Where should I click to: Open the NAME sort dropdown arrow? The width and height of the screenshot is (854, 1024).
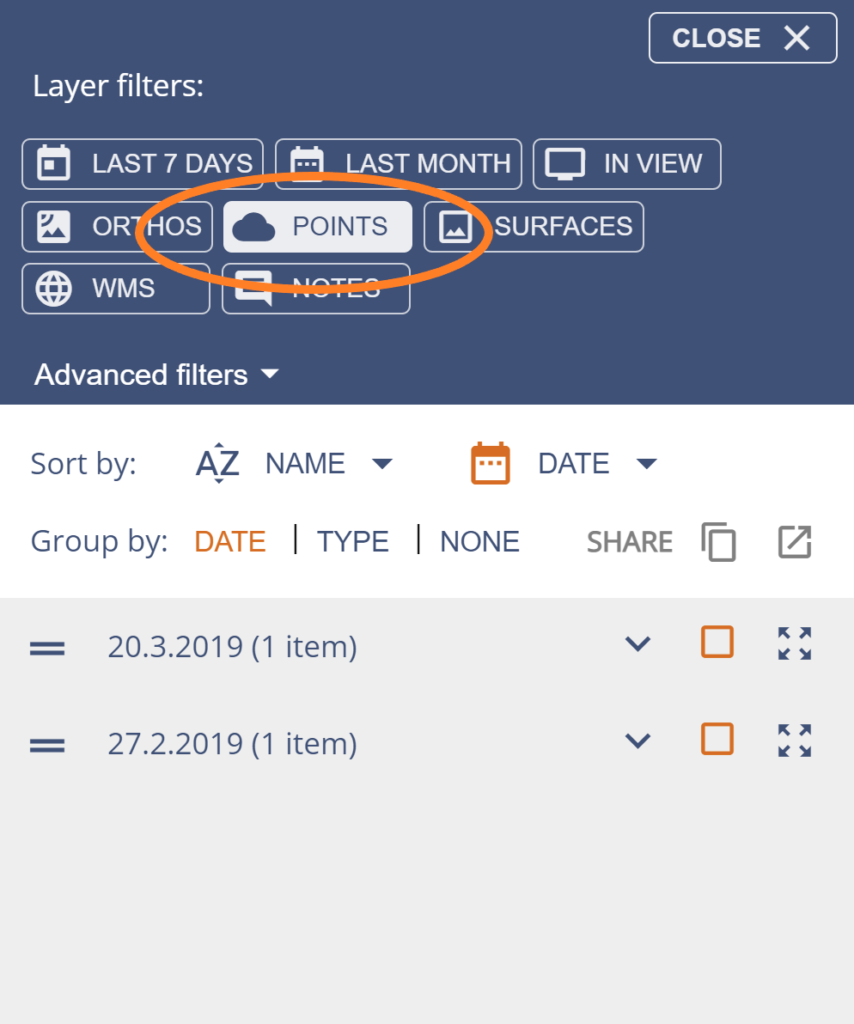(x=382, y=464)
